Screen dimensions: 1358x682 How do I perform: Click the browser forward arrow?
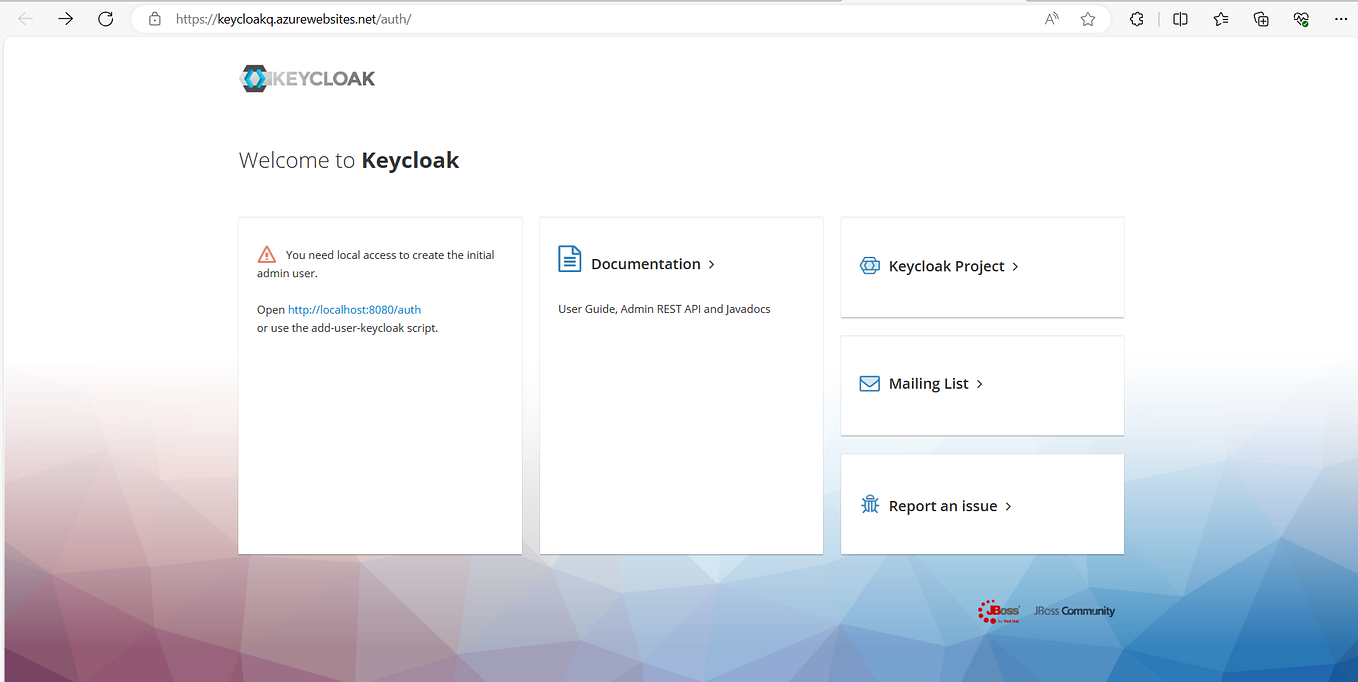66,19
